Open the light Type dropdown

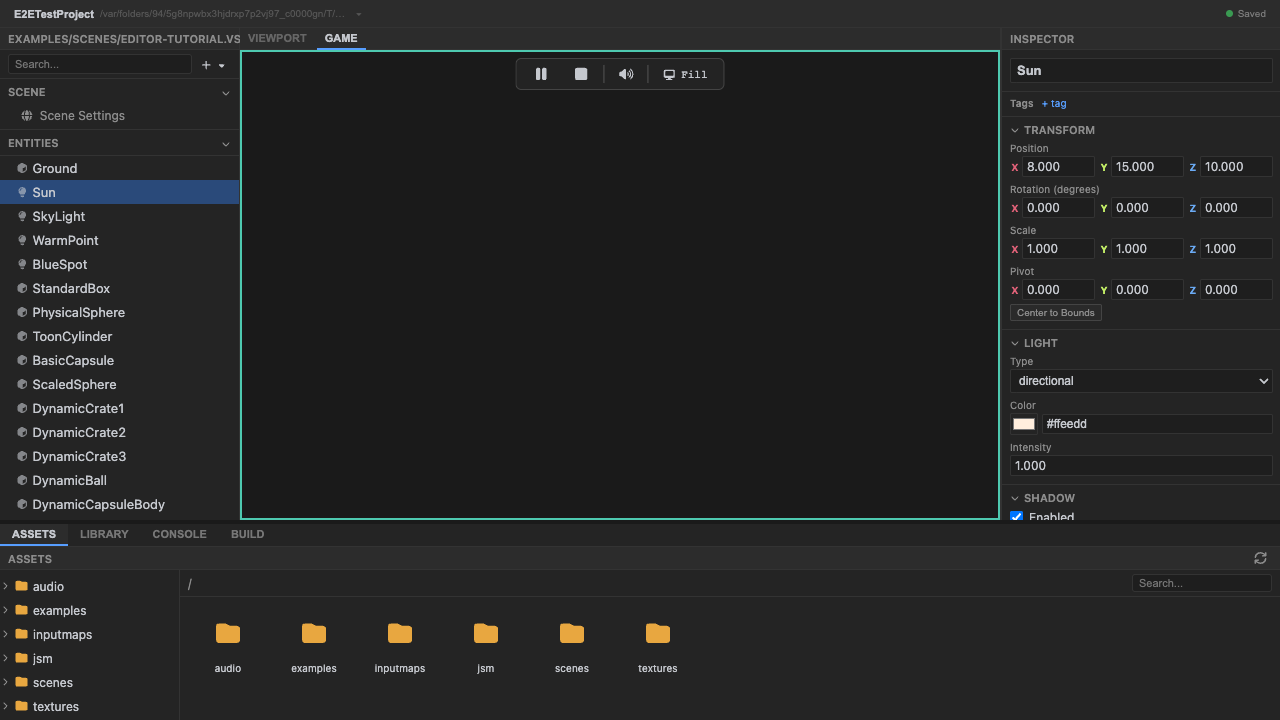[x=1141, y=381]
